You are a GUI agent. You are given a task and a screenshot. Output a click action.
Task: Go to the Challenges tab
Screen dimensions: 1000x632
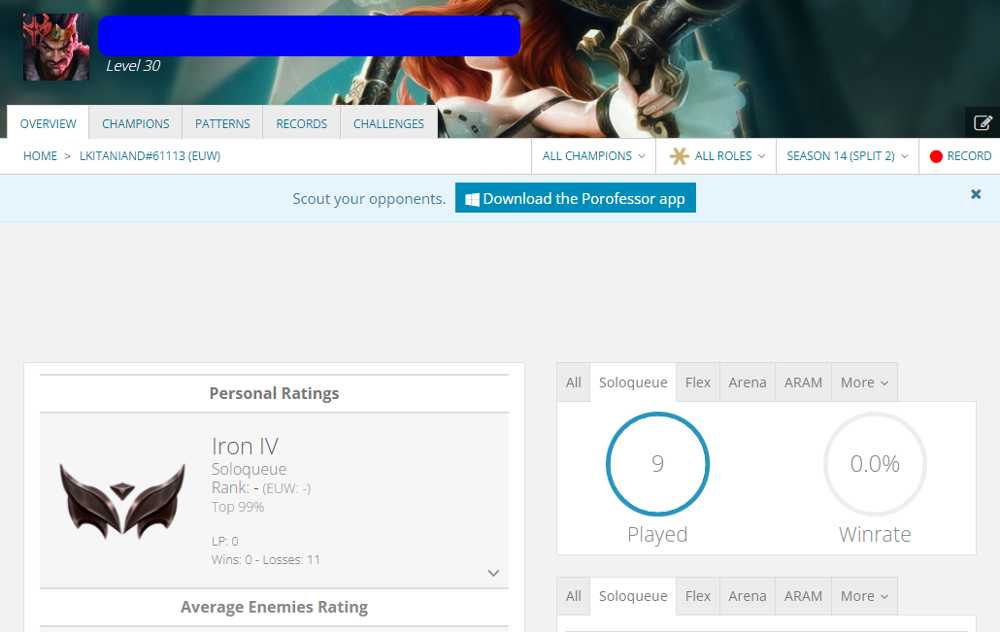pyautogui.click(x=388, y=123)
